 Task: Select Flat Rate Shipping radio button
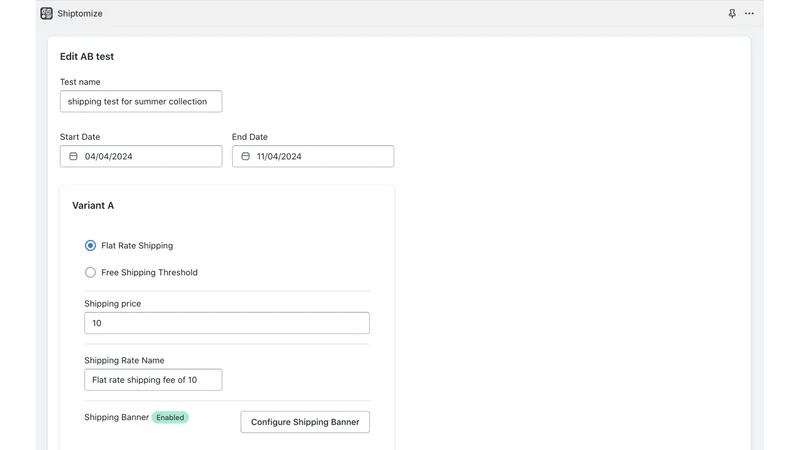(x=90, y=245)
